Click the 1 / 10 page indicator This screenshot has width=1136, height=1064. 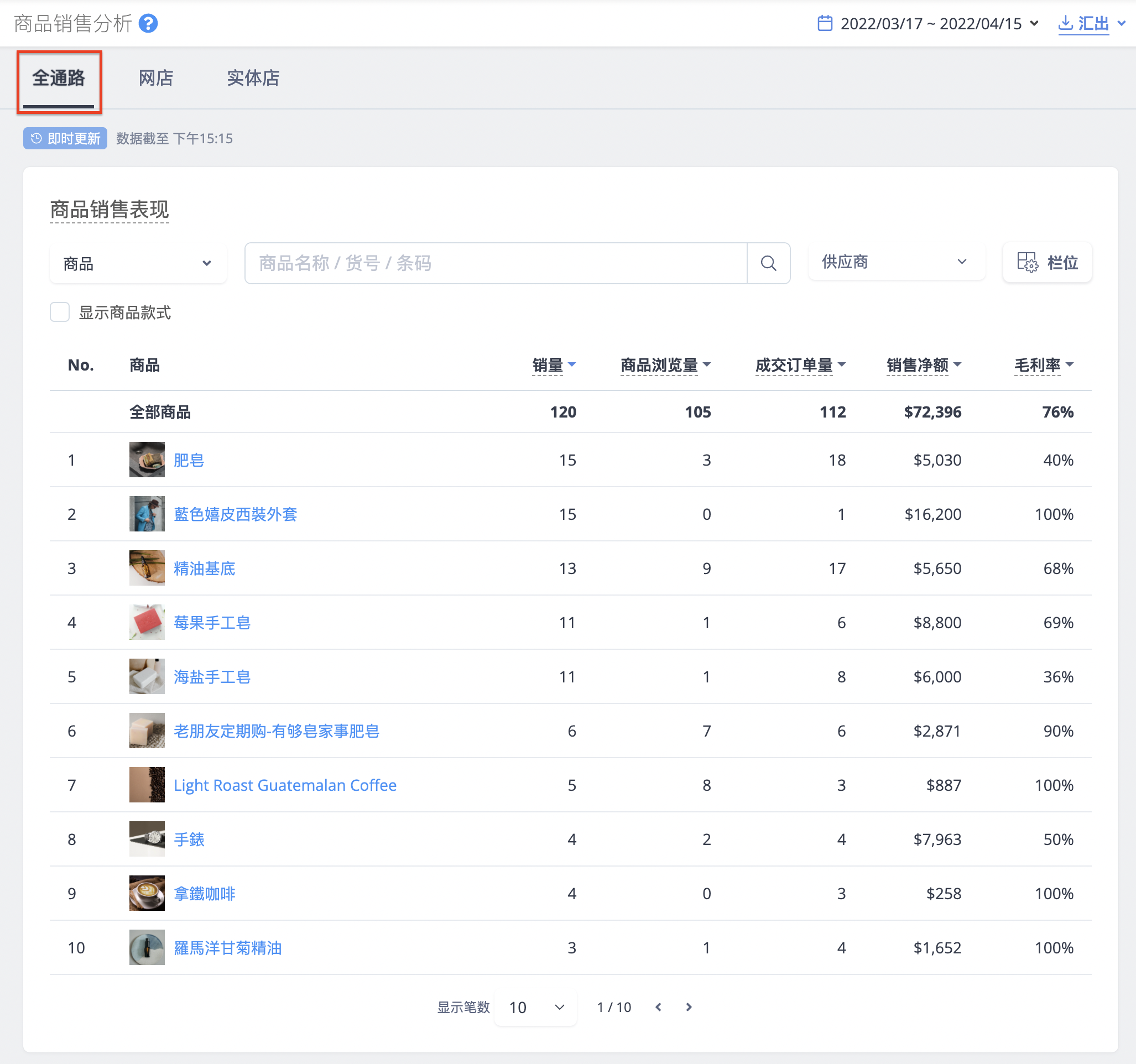(x=614, y=1007)
